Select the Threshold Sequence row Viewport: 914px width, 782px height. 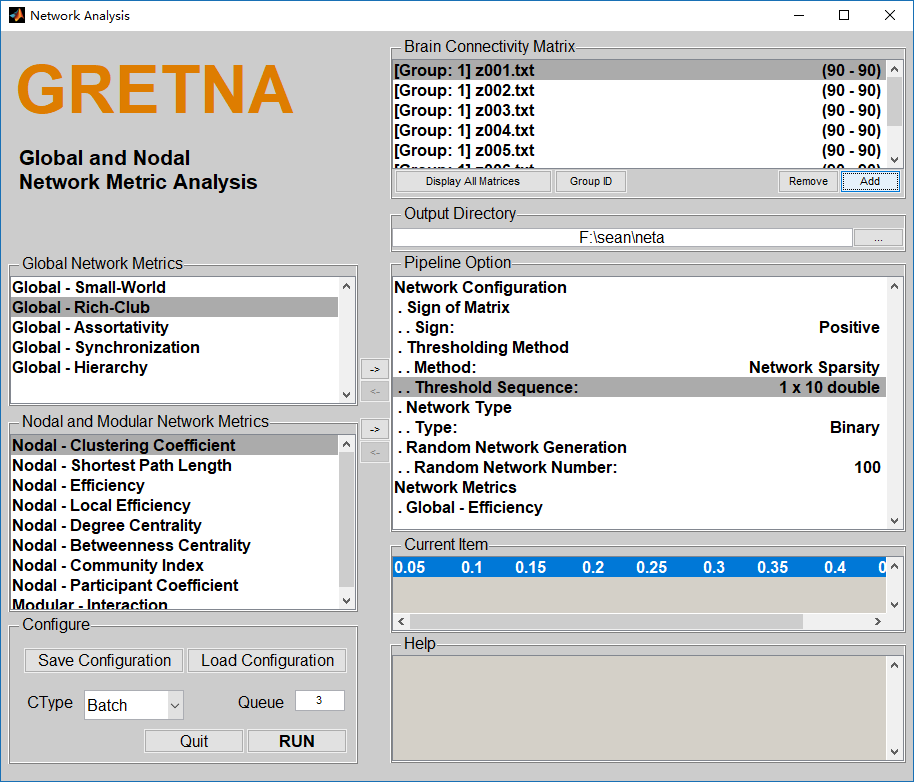coord(639,388)
